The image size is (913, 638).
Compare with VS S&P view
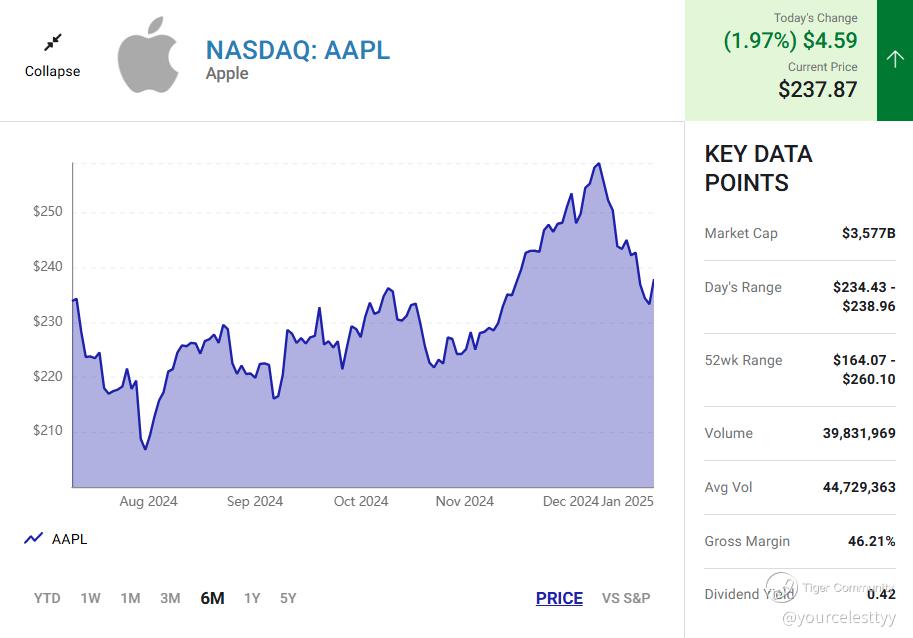(626, 598)
